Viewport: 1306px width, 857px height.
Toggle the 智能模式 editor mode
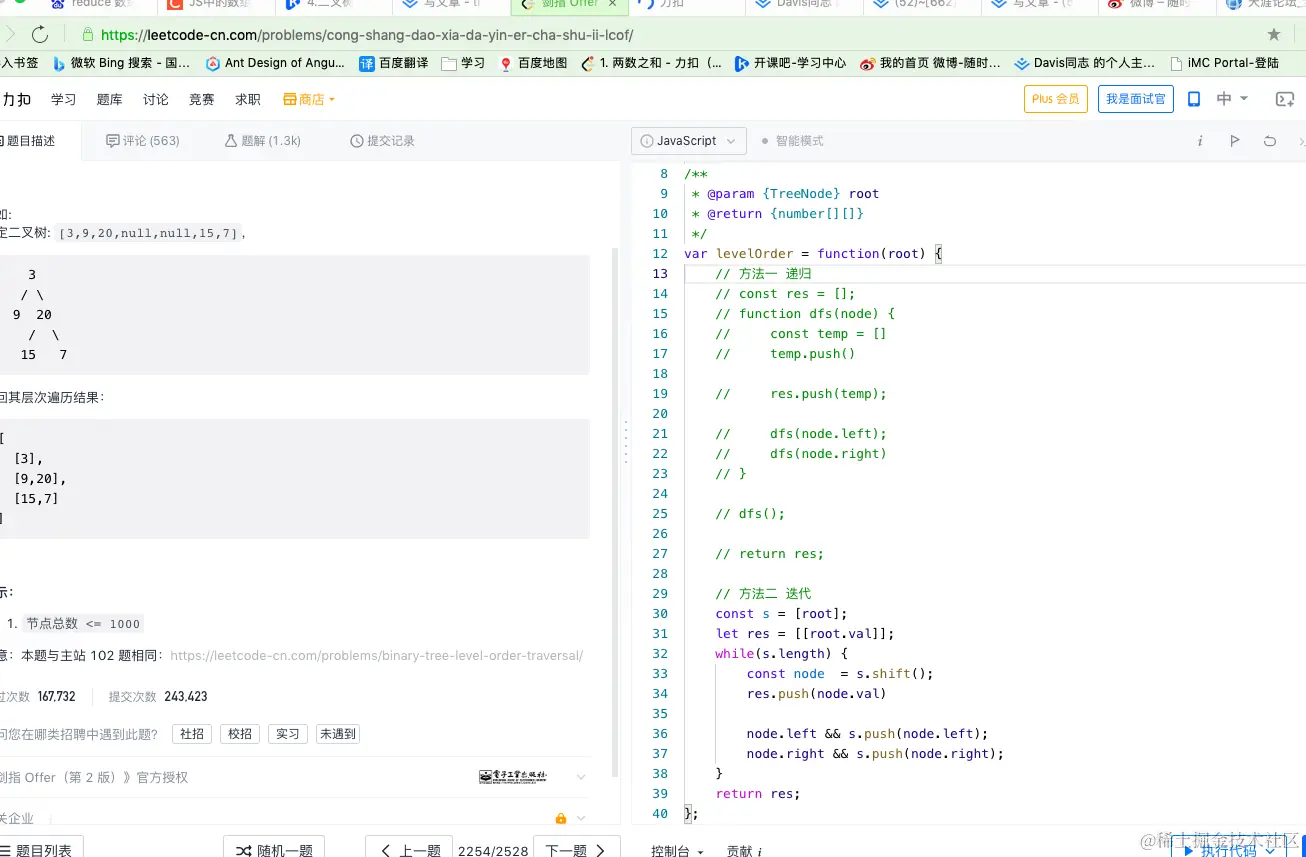(792, 141)
